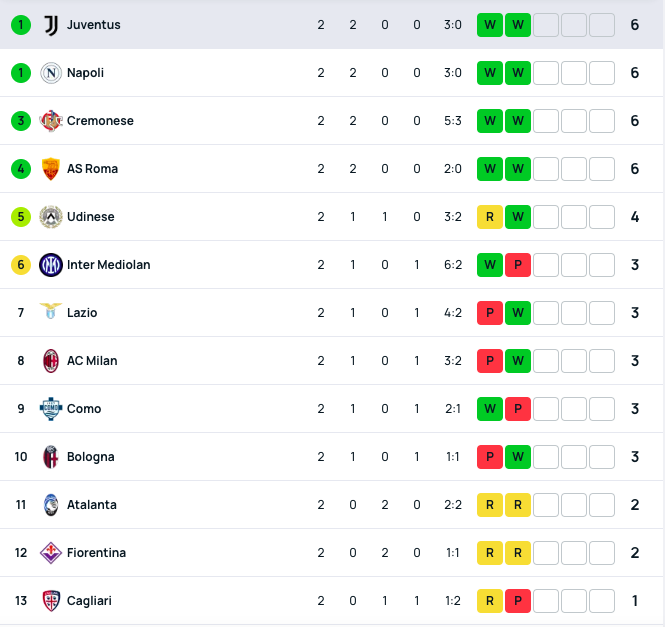
Task: Click Juventus's first green W result badge
Action: coord(490,25)
